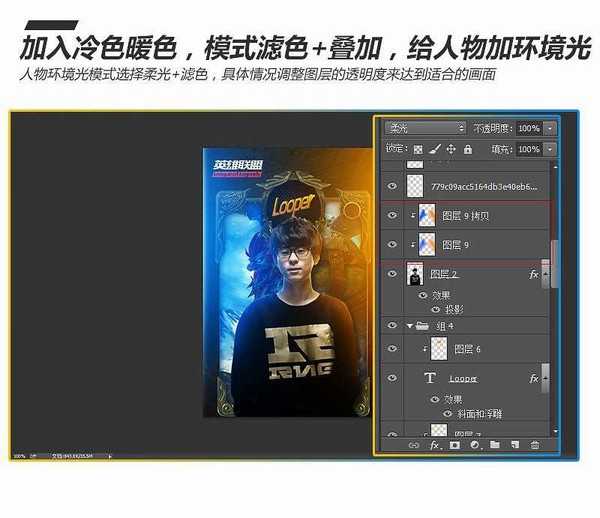Open the 柔光 blend mode dropdown
This screenshot has height=518, width=600.
coord(425,128)
